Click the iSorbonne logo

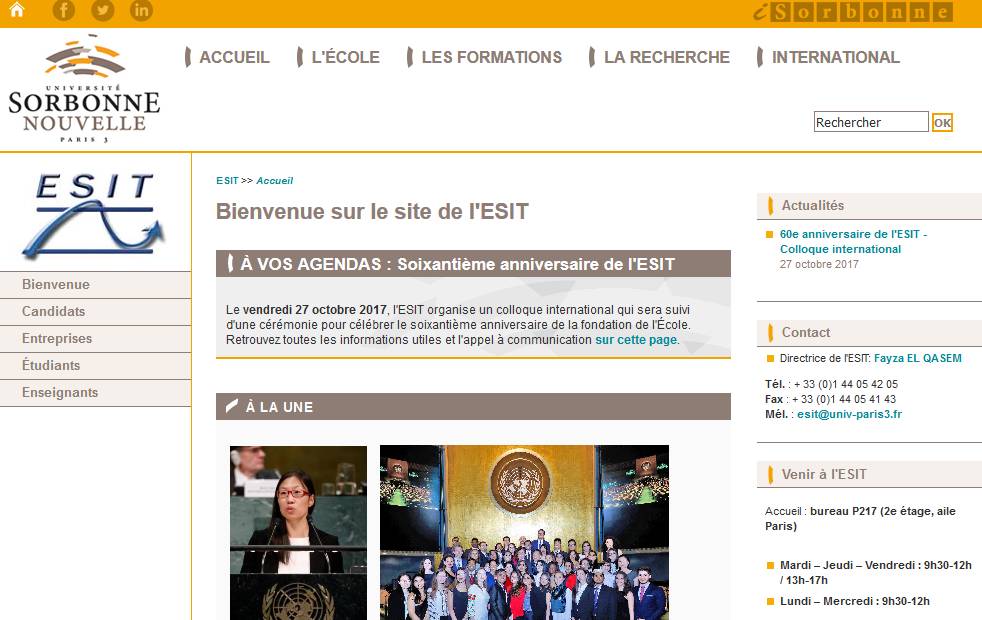pyautogui.click(x=852, y=11)
